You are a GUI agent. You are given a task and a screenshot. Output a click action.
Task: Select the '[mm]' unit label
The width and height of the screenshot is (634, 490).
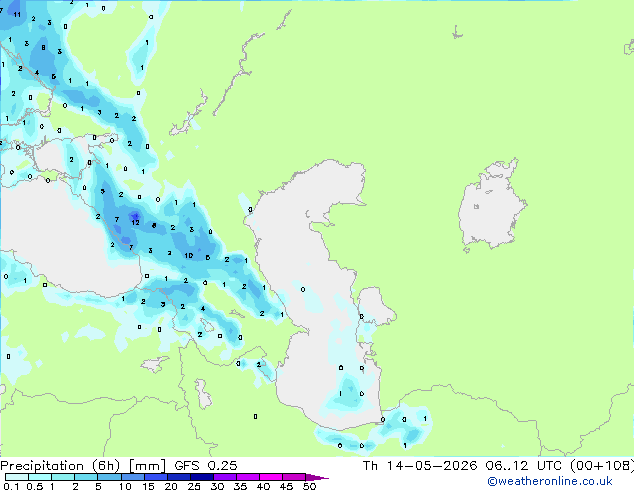coord(147,466)
